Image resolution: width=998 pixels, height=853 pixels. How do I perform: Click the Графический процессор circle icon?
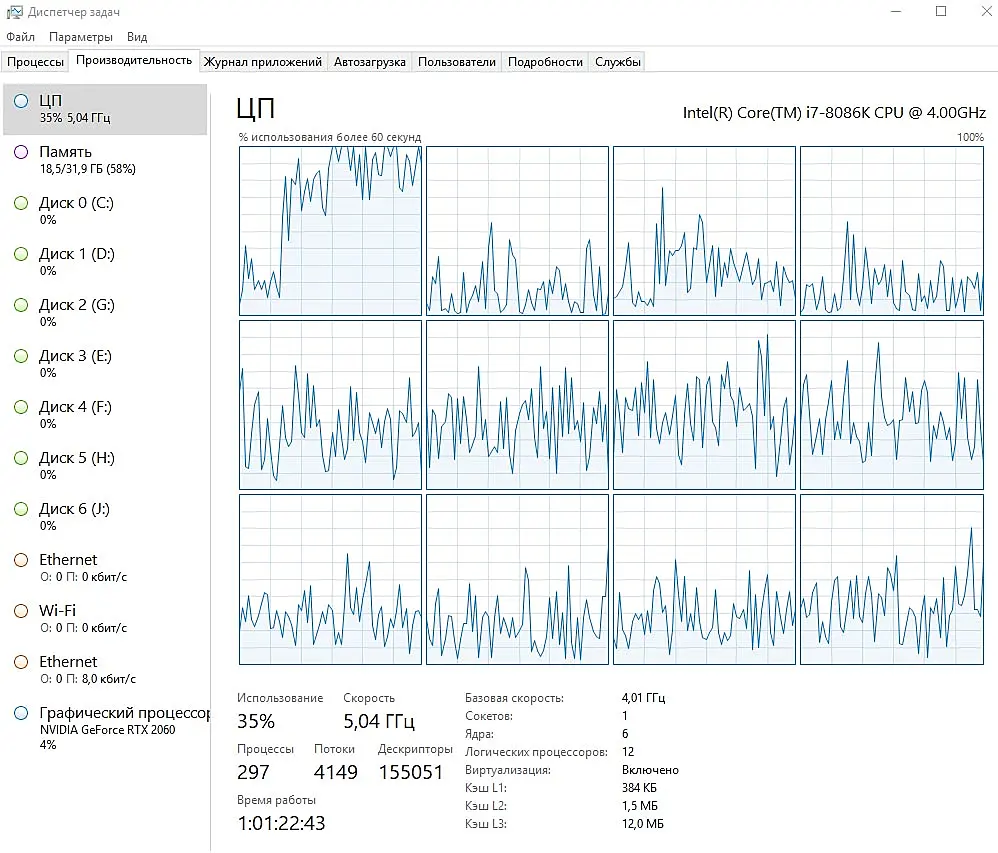tap(21, 713)
